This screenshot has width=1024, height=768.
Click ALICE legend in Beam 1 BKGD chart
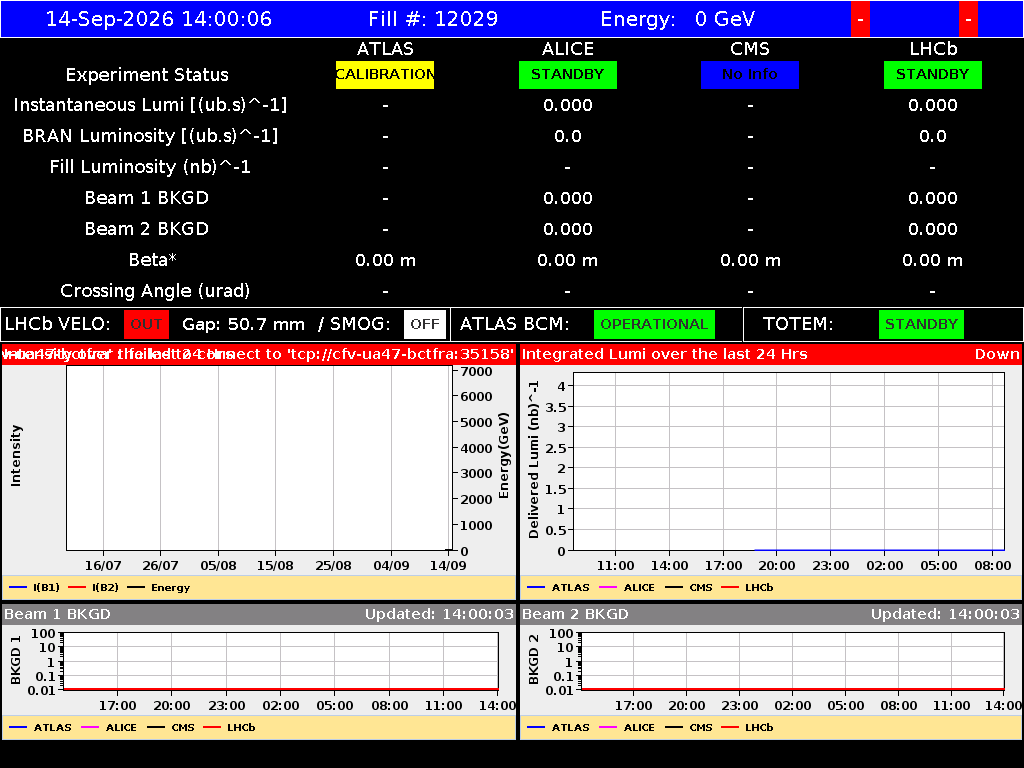109,728
